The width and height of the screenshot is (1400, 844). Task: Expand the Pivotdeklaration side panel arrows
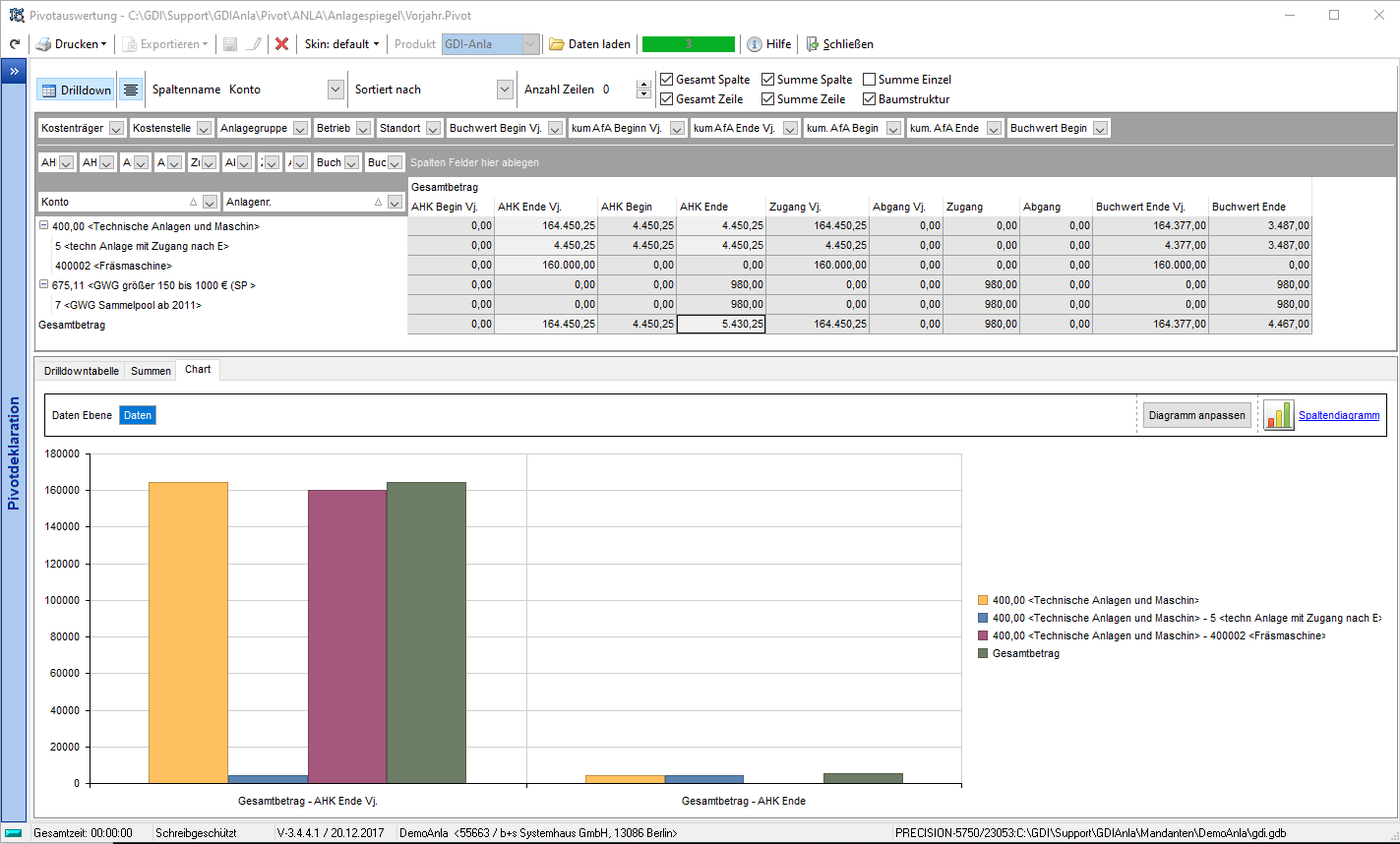(15, 72)
